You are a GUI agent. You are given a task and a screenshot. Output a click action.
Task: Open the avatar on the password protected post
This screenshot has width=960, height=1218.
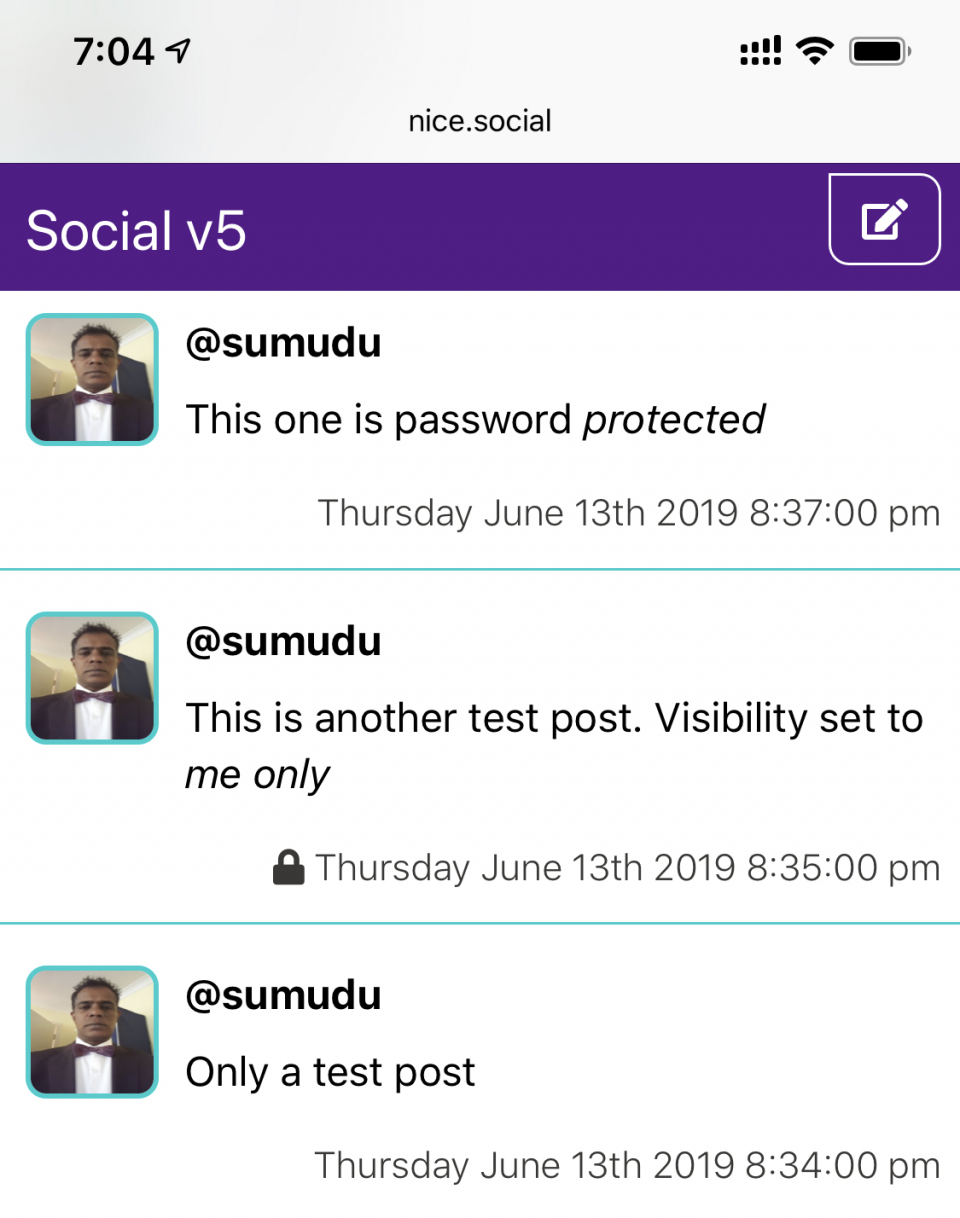pos(92,379)
